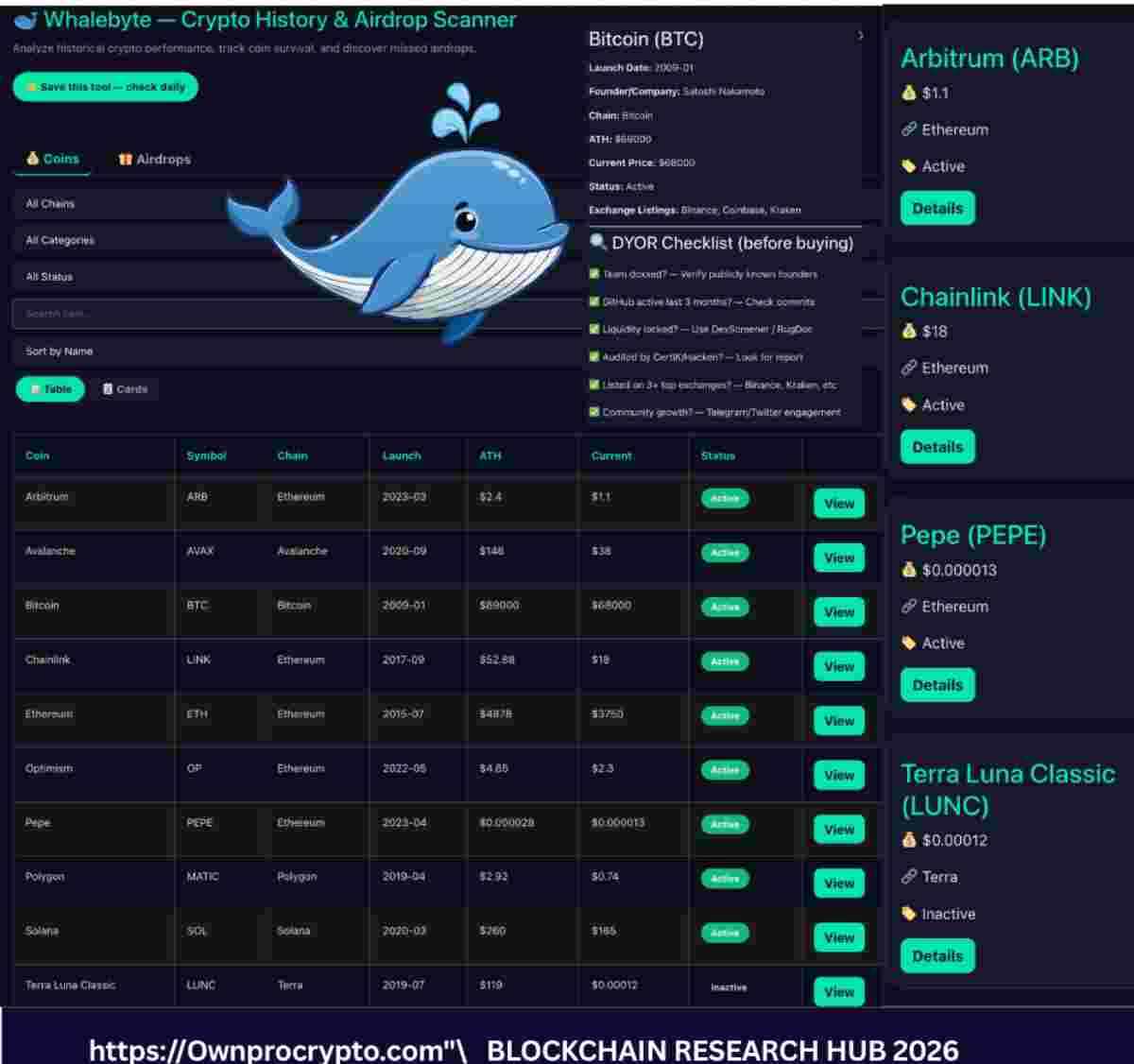Screen dimensions: 1134x1064
Task: Click Save this tool — check daily button
Action: pos(106,87)
